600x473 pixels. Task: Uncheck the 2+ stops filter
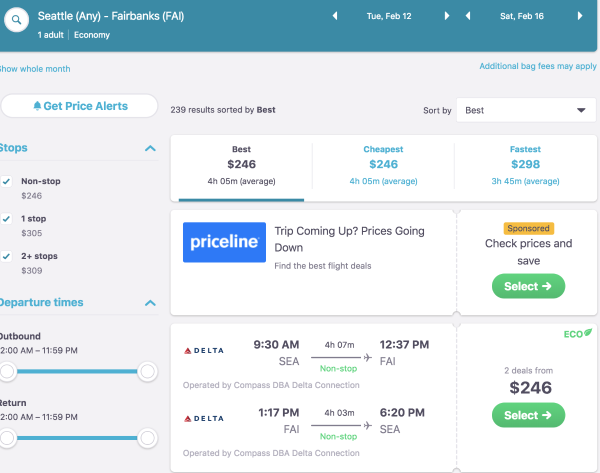click(x=7, y=256)
